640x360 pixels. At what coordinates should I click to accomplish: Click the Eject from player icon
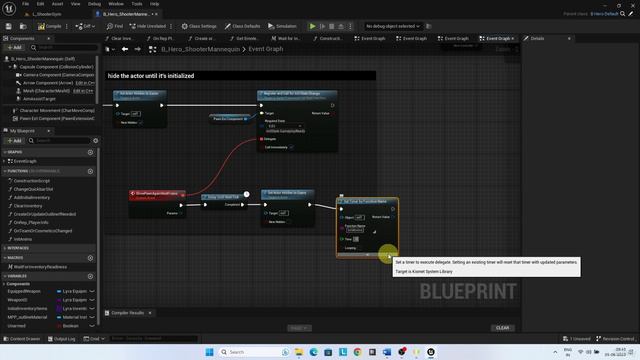click(341, 26)
